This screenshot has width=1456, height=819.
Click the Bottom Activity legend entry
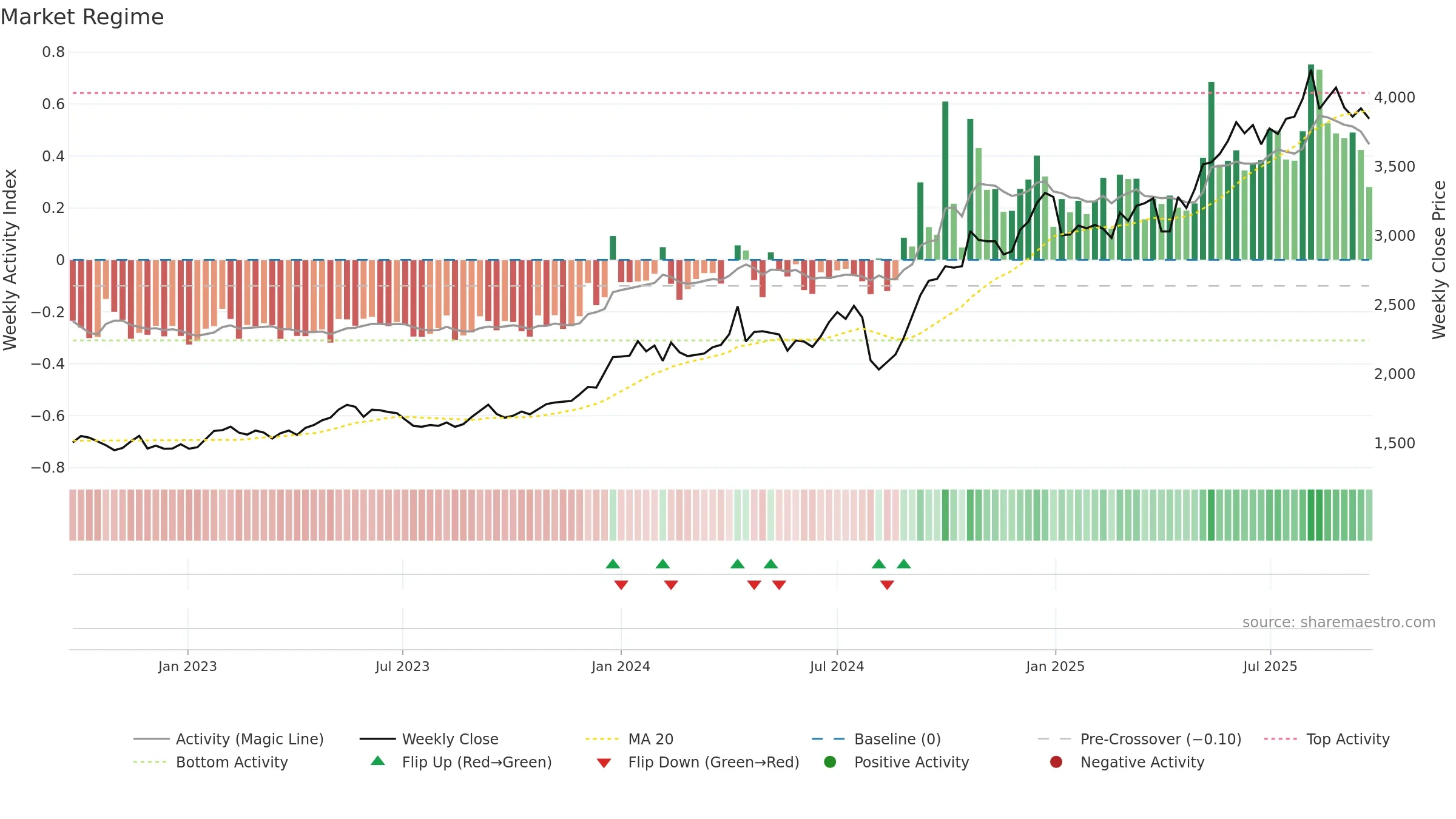pos(211,762)
